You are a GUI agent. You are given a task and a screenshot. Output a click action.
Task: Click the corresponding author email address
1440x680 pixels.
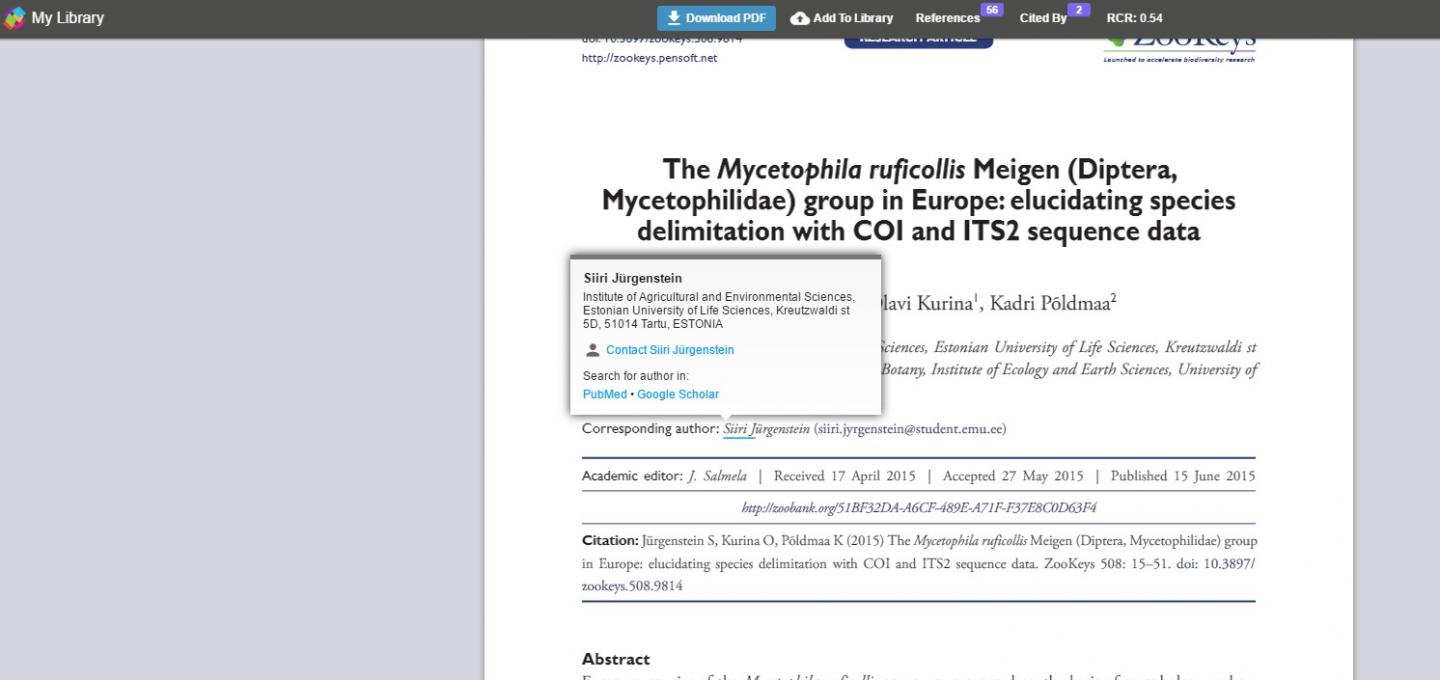(909, 429)
